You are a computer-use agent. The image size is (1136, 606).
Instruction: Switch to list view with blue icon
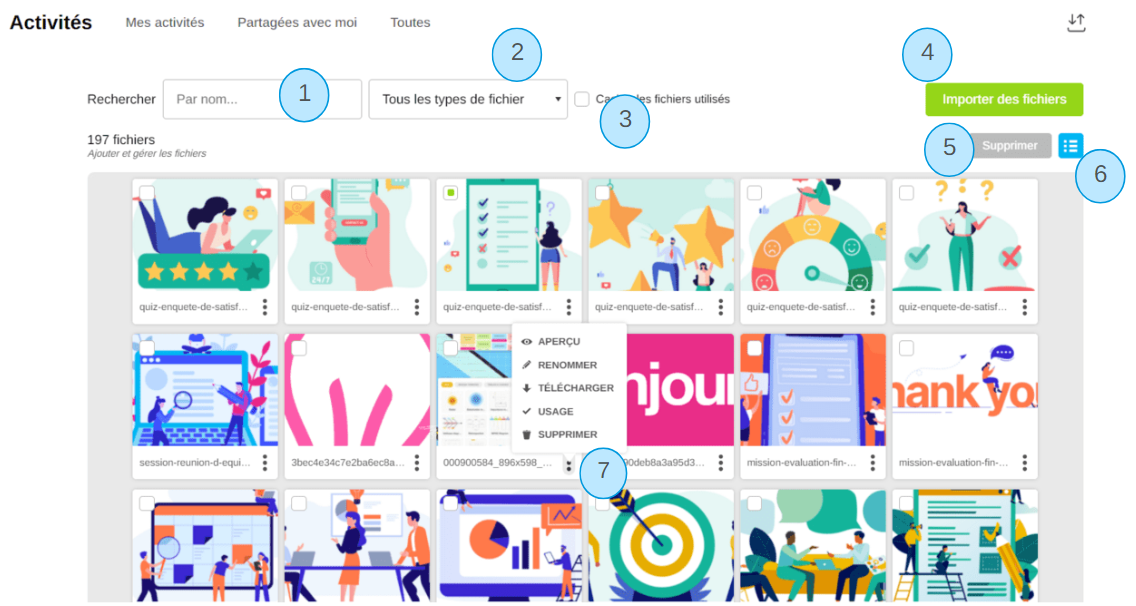[x=1070, y=146]
